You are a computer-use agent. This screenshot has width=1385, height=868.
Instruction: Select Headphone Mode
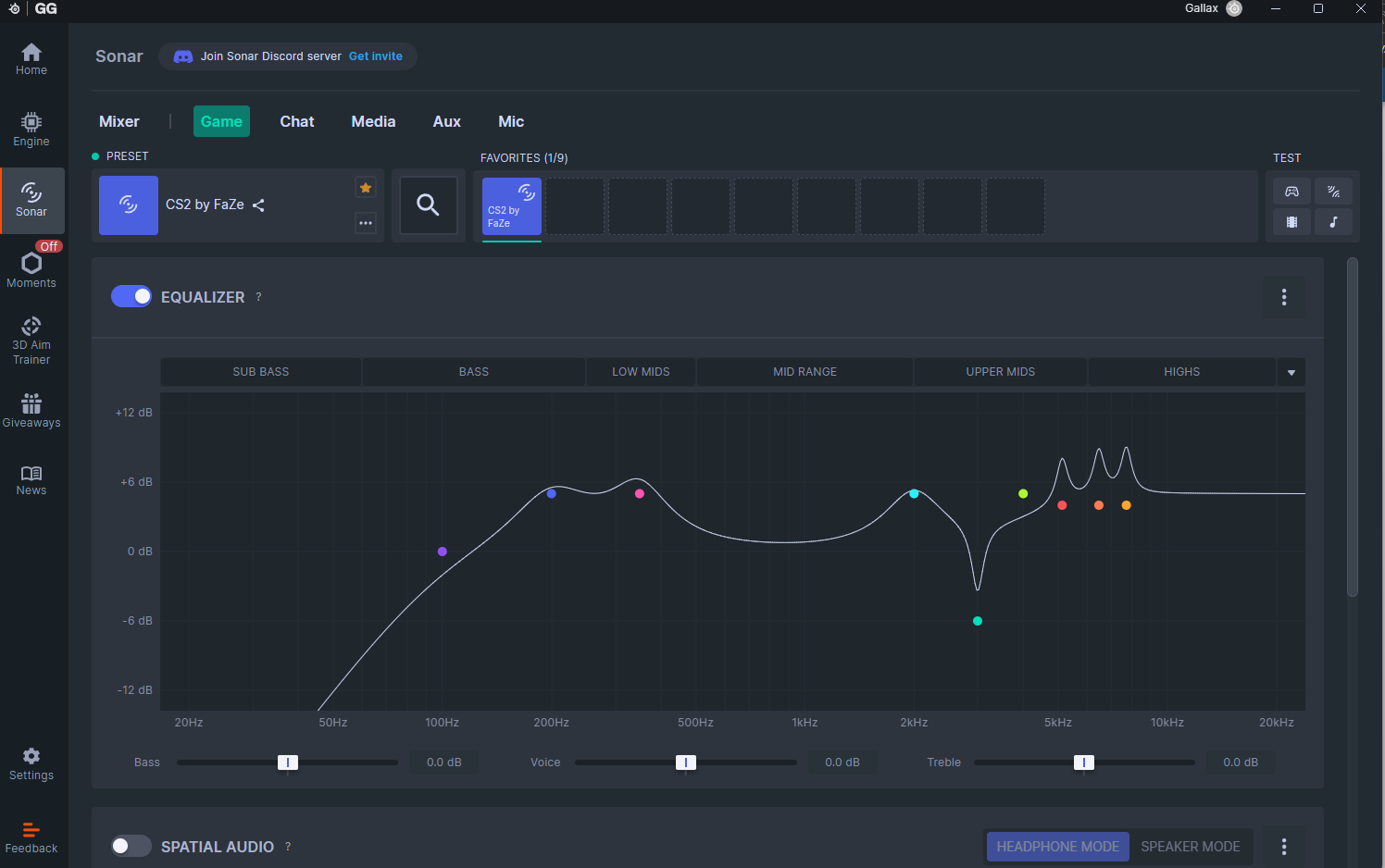coord(1058,847)
